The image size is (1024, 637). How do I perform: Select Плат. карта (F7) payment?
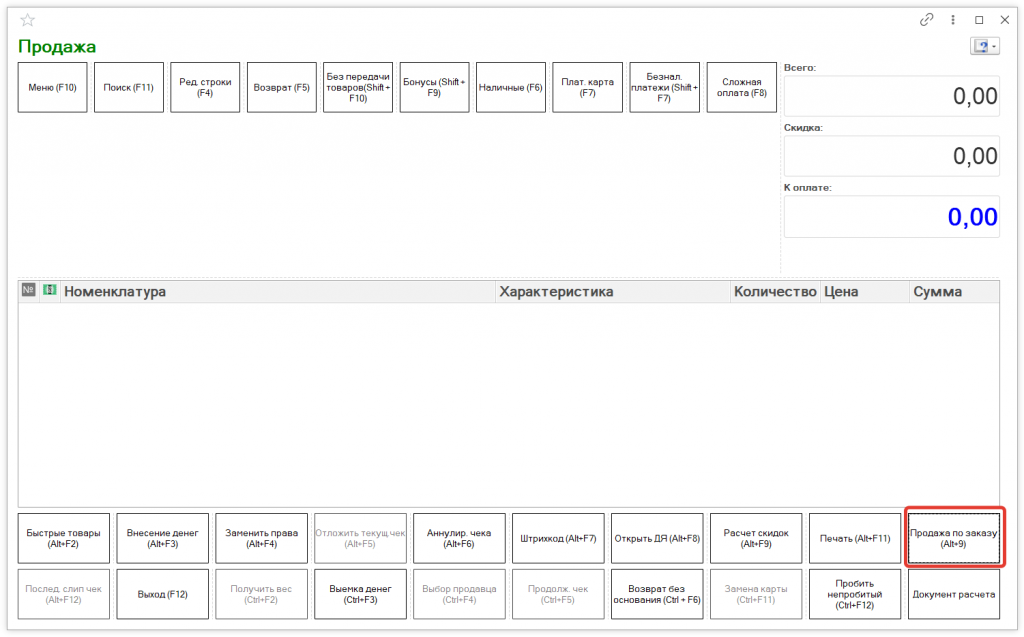(587, 88)
